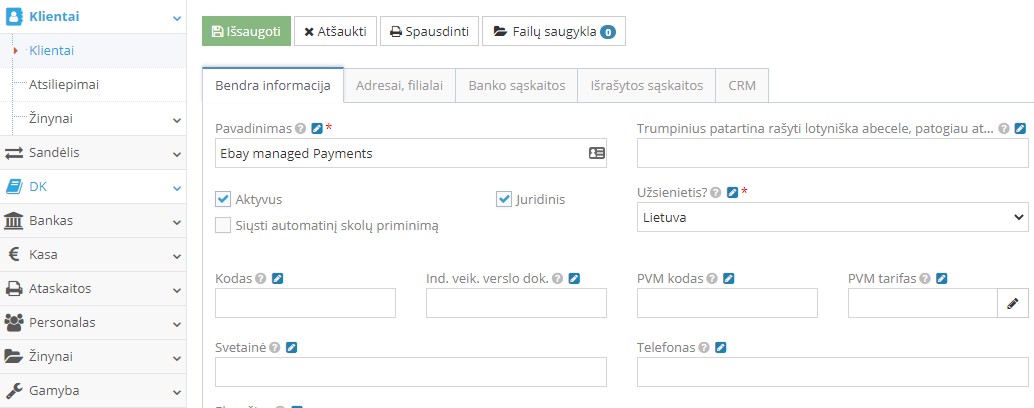Click the Bankas building icon
This screenshot has width=1034, height=408.
point(14,221)
